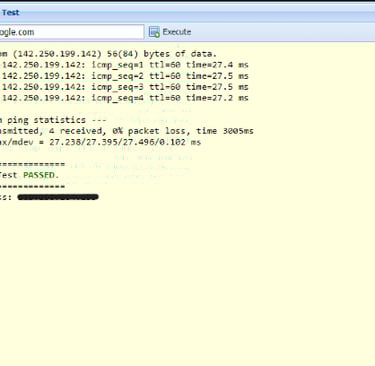Click the 'ping statistics ---' line
The height and width of the screenshot is (366, 375).
click(53, 120)
